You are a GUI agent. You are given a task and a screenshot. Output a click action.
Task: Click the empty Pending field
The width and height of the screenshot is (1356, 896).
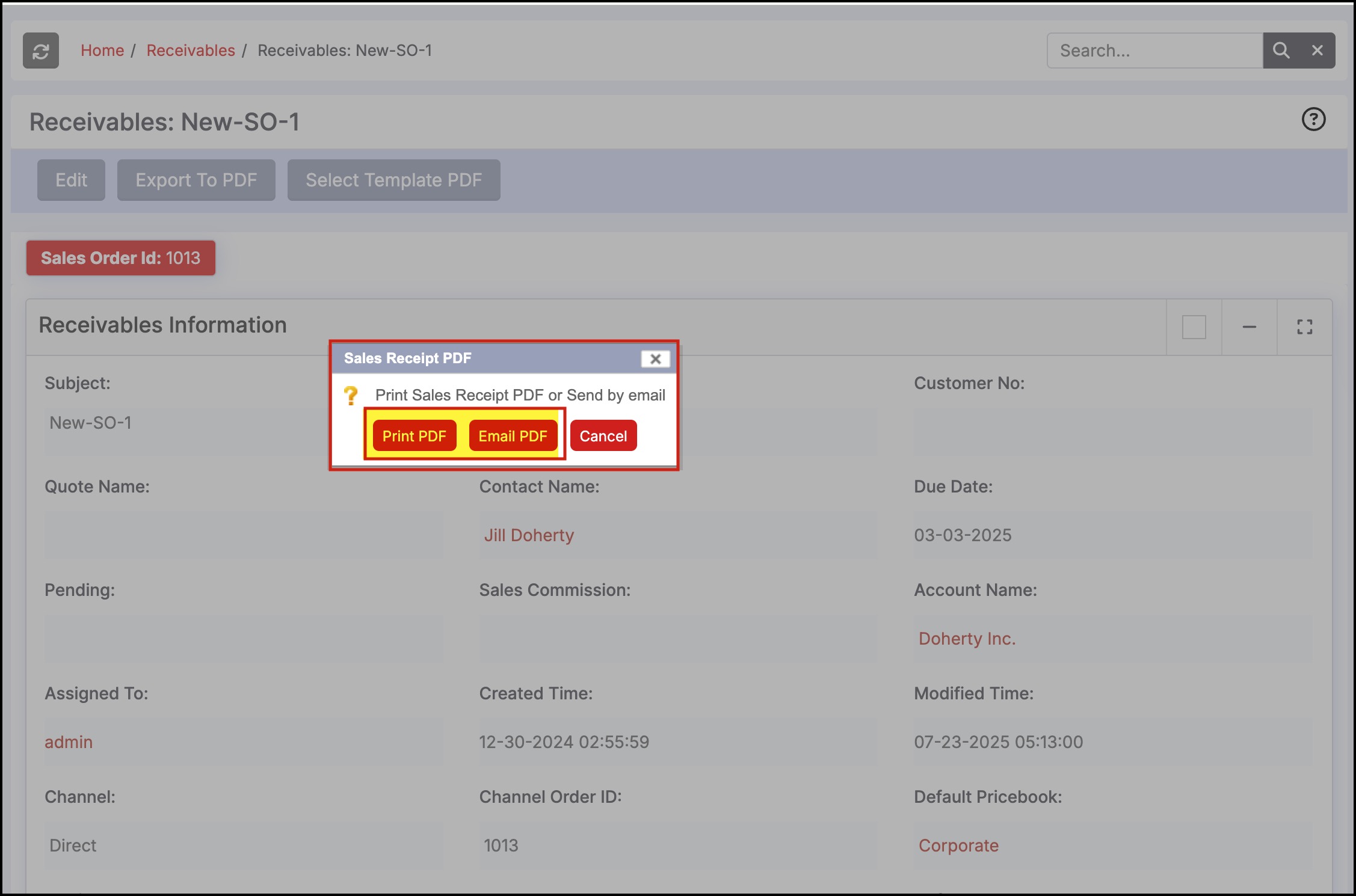pos(243,639)
